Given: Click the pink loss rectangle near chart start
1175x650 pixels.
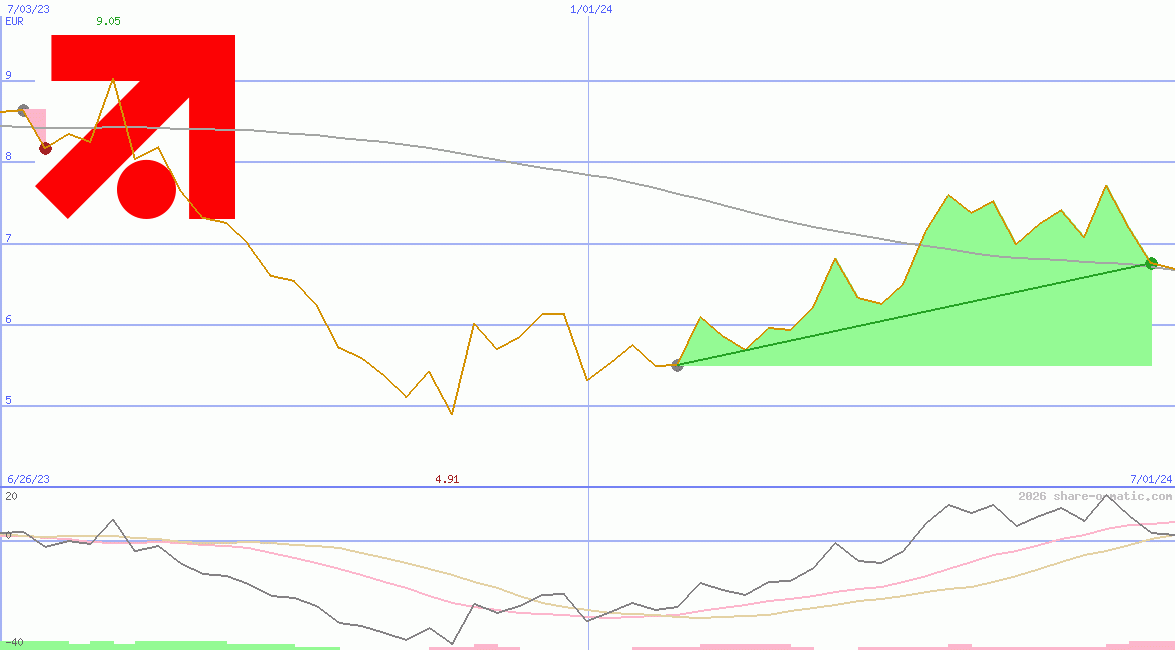Looking at the screenshot, I should [36, 127].
